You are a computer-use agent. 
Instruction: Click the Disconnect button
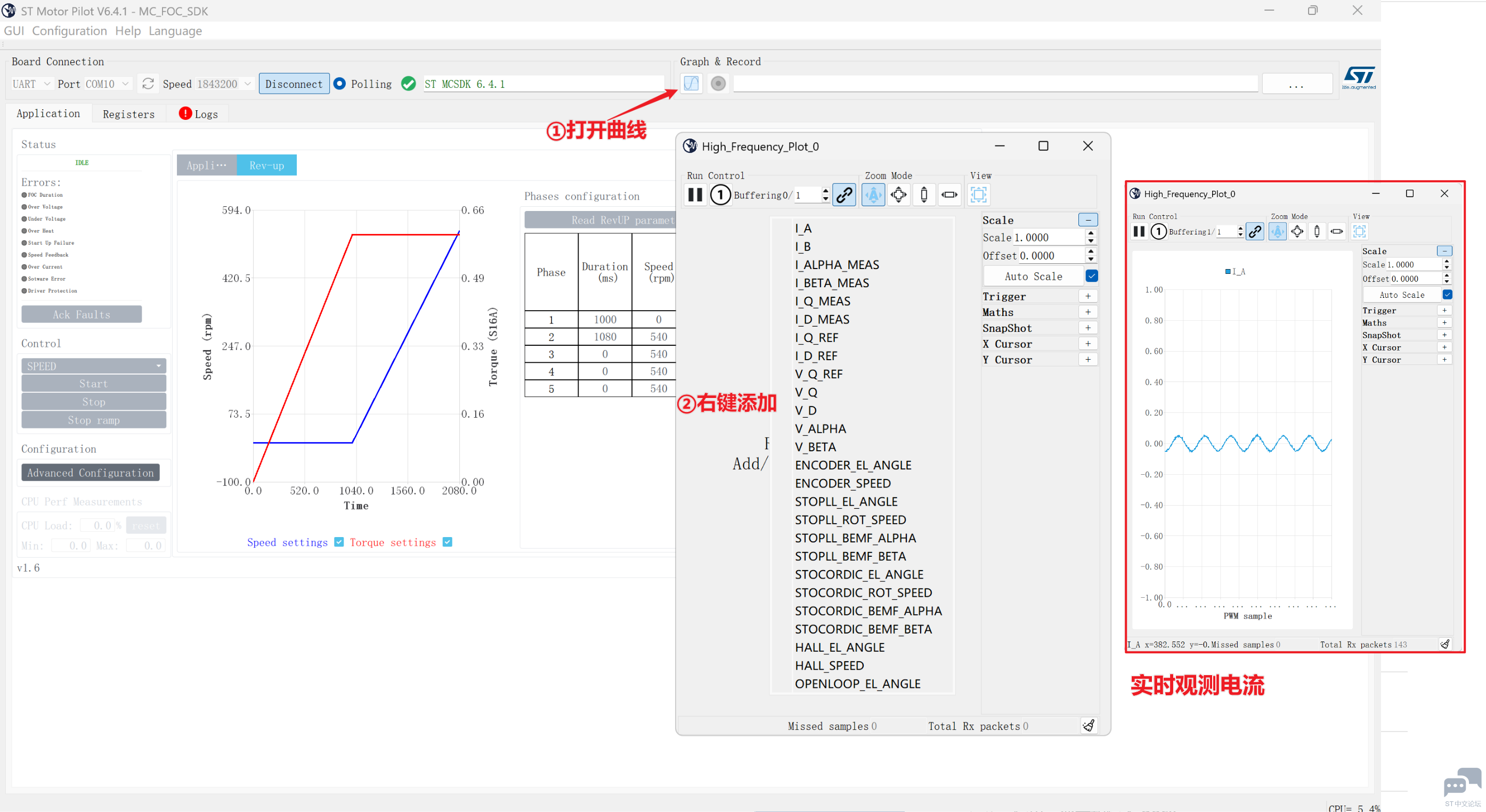point(294,84)
